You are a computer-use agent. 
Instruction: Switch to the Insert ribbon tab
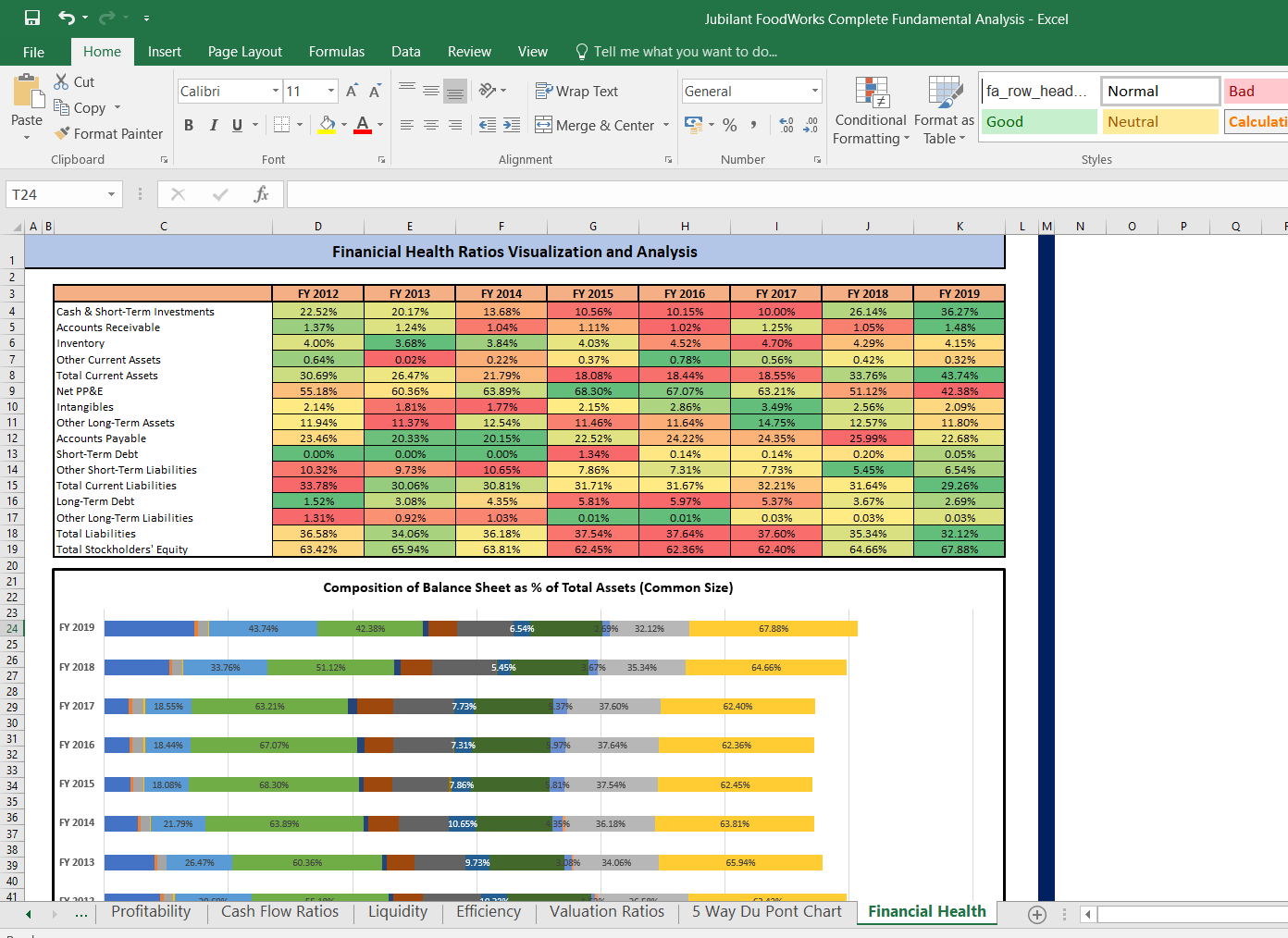[165, 52]
